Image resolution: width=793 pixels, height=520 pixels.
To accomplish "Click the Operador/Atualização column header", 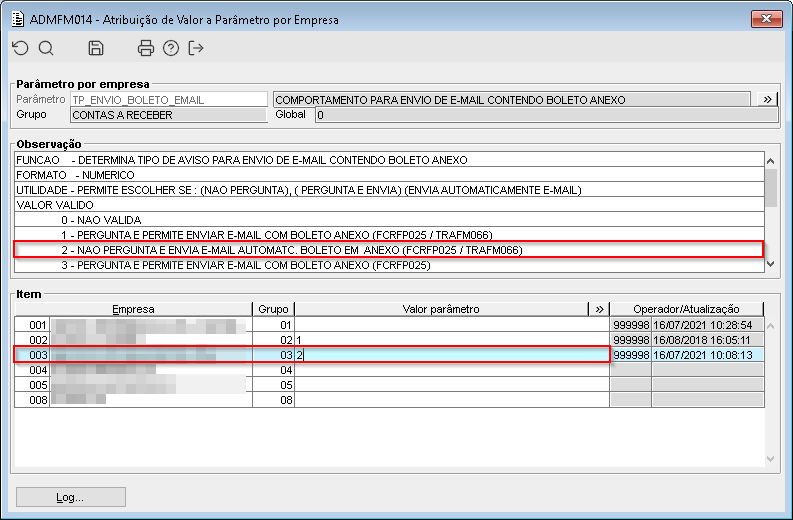I will [686, 309].
